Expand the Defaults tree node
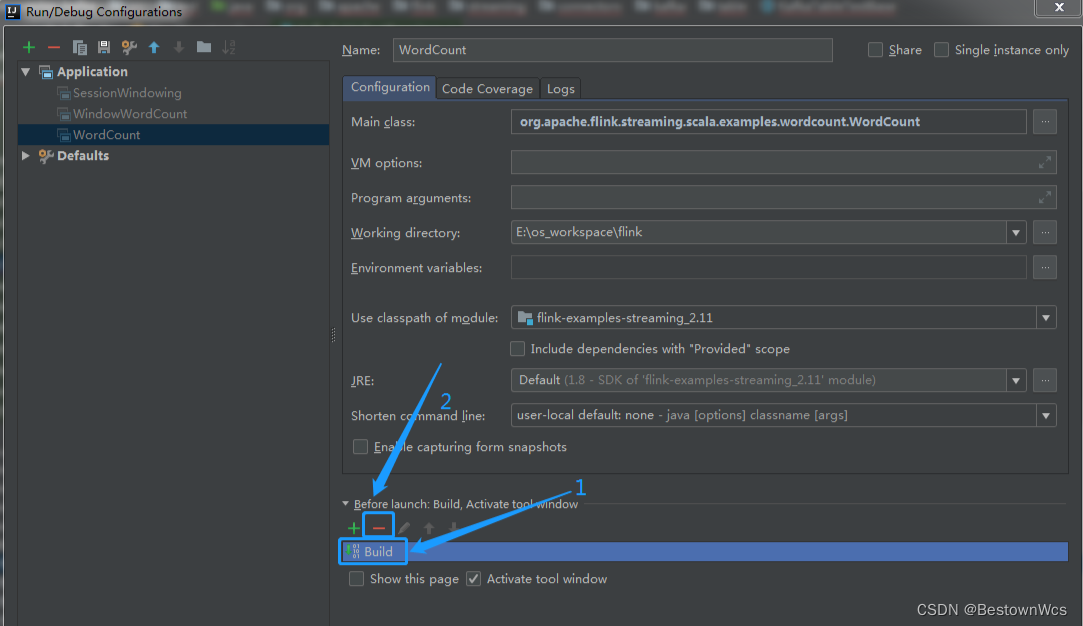The image size is (1083, 626). 24,155
